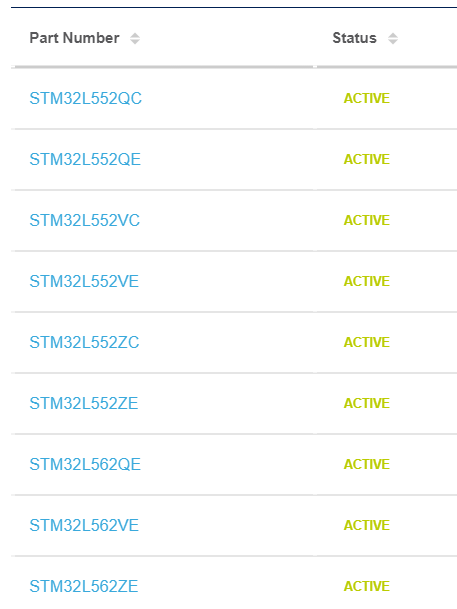
Task: Open STM32L552QC part page
Action: coord(85,98)
